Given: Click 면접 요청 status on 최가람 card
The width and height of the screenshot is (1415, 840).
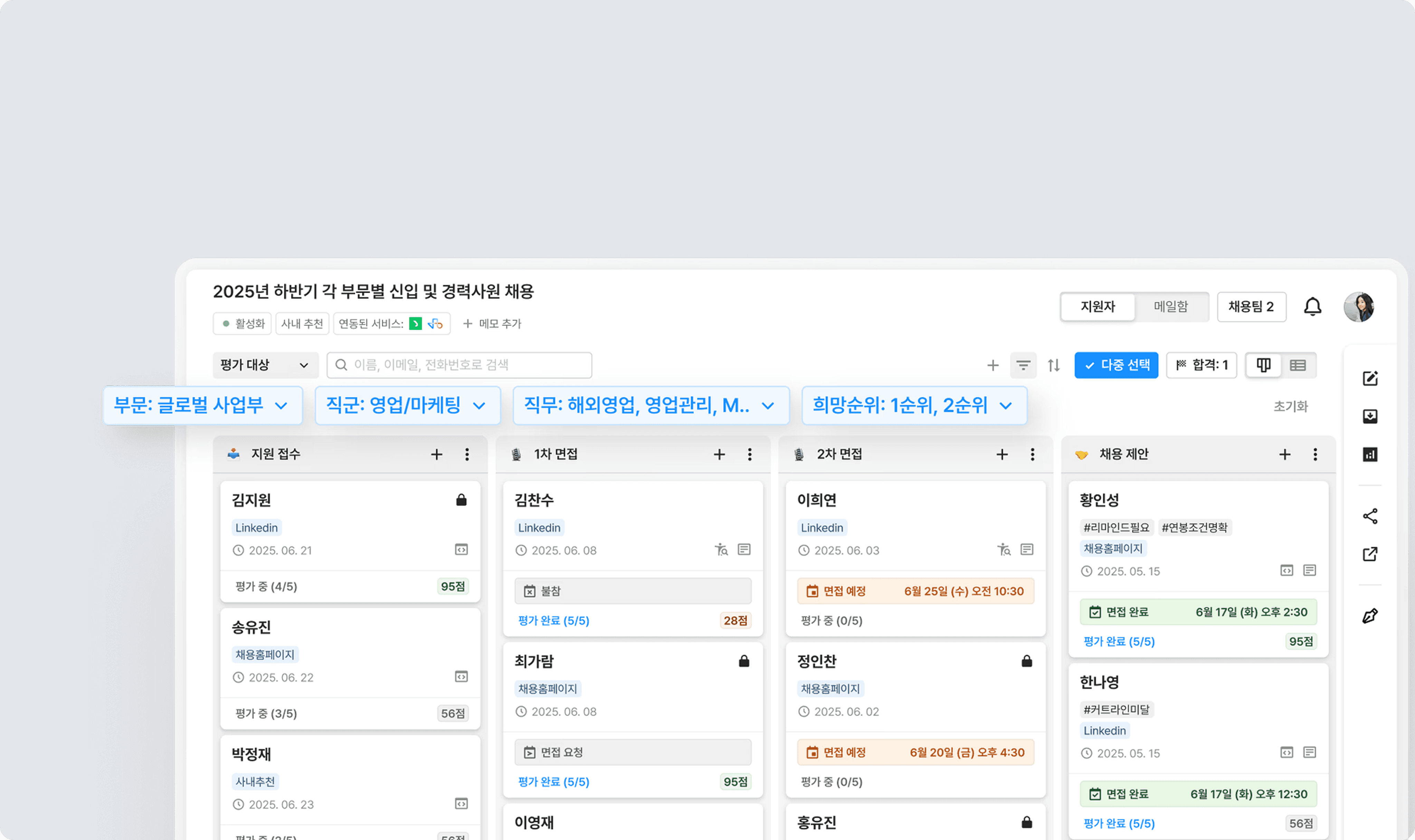Looking at the screenshot, I should tap(633, 752).
